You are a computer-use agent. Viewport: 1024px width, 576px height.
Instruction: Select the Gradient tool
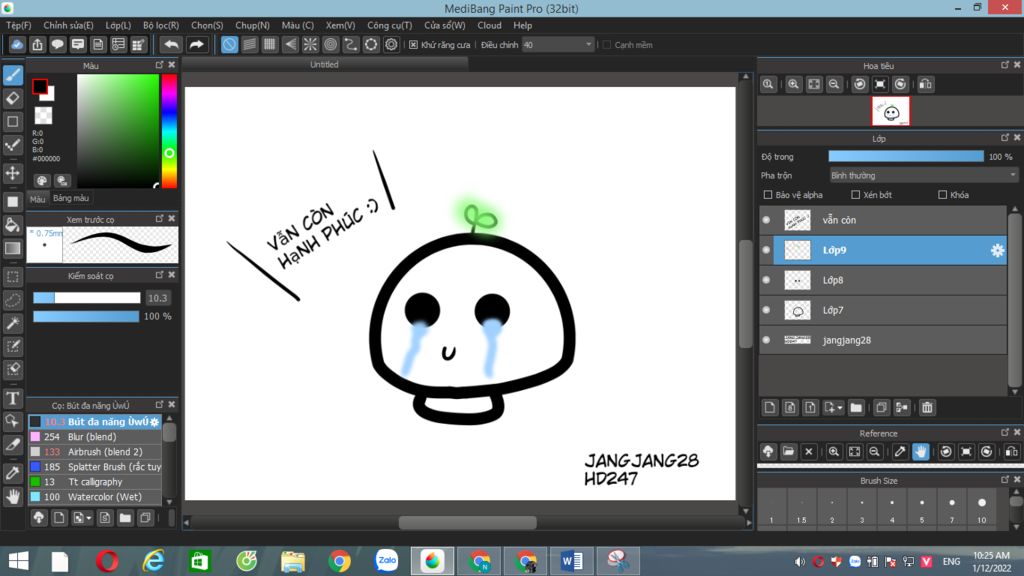(13, 248)
